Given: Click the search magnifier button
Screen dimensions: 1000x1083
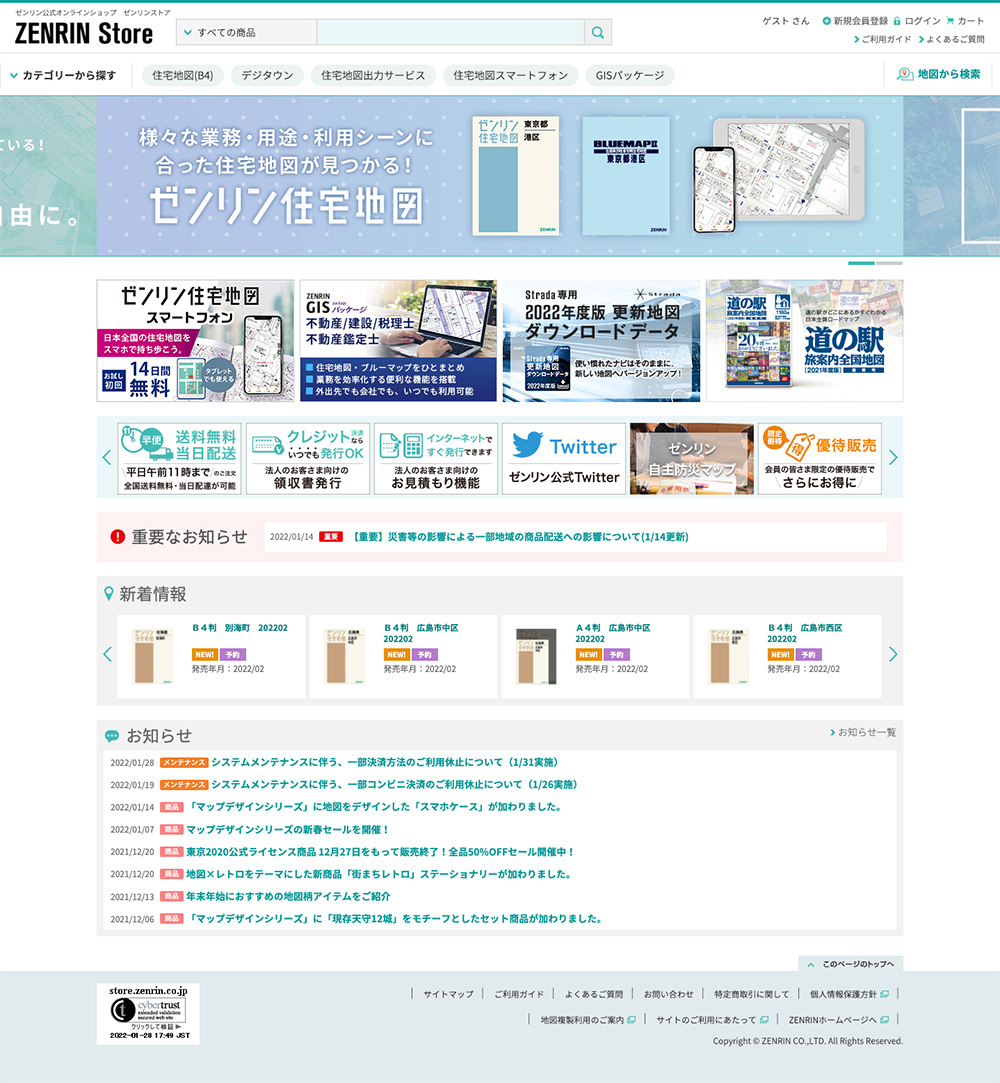Looking at the screenshot, I should pos(598,32).
